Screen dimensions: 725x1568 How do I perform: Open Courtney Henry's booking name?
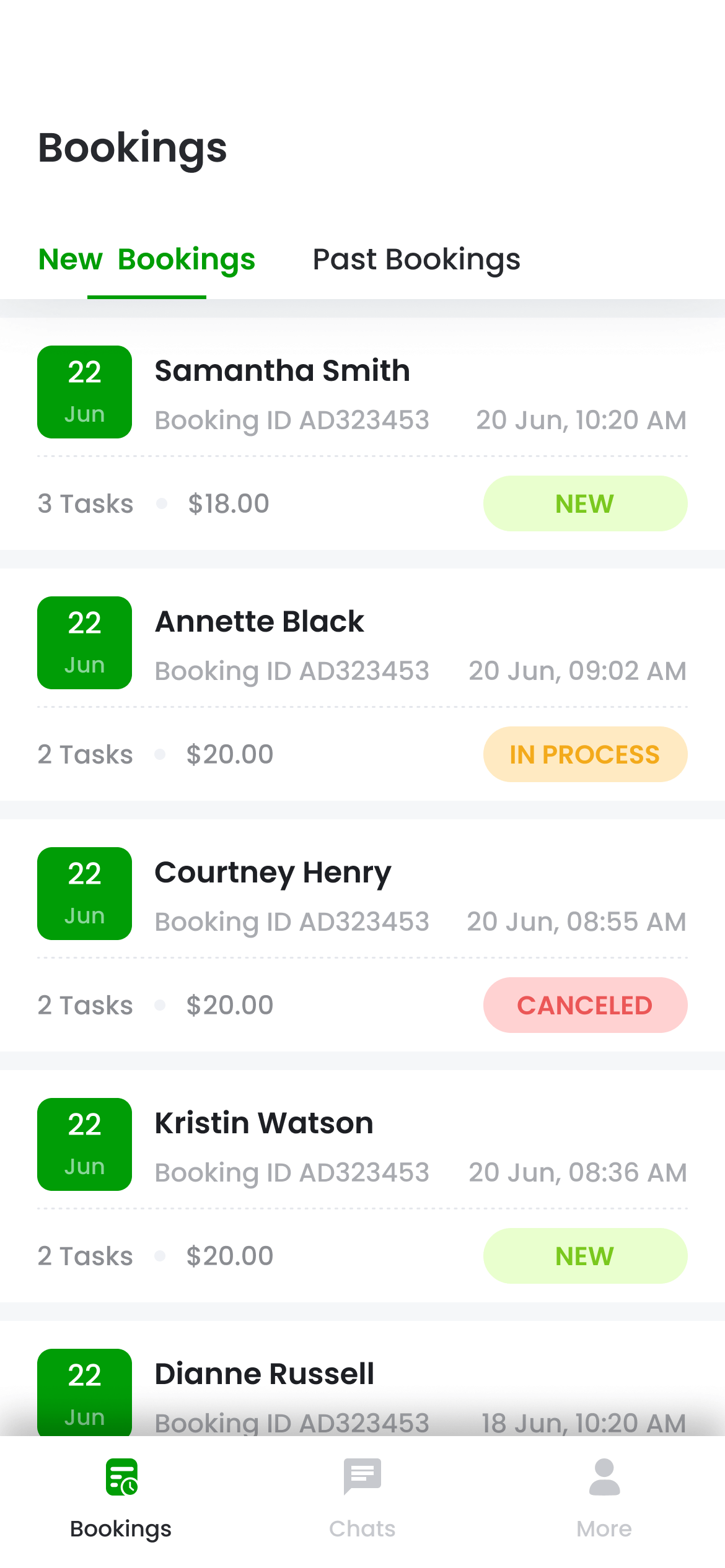point(273,873)
